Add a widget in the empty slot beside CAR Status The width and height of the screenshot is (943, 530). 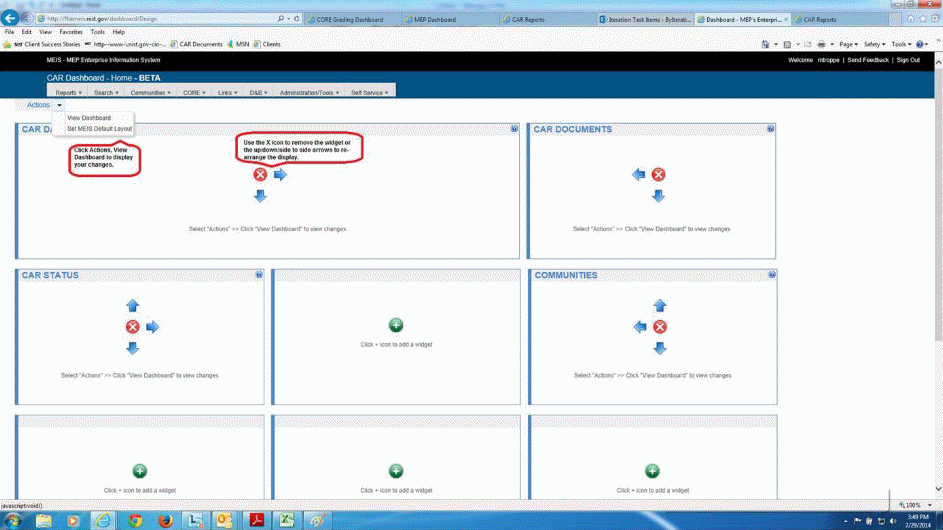[x=396, y=325]
